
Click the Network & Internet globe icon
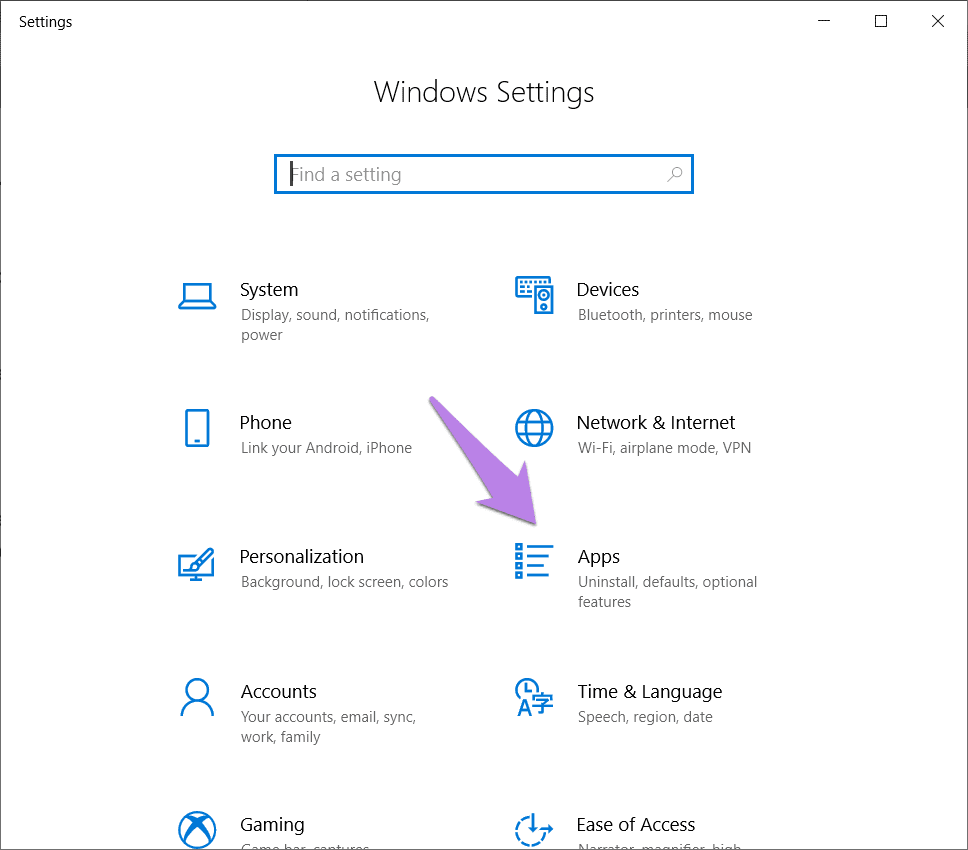[x=534, y=428]
